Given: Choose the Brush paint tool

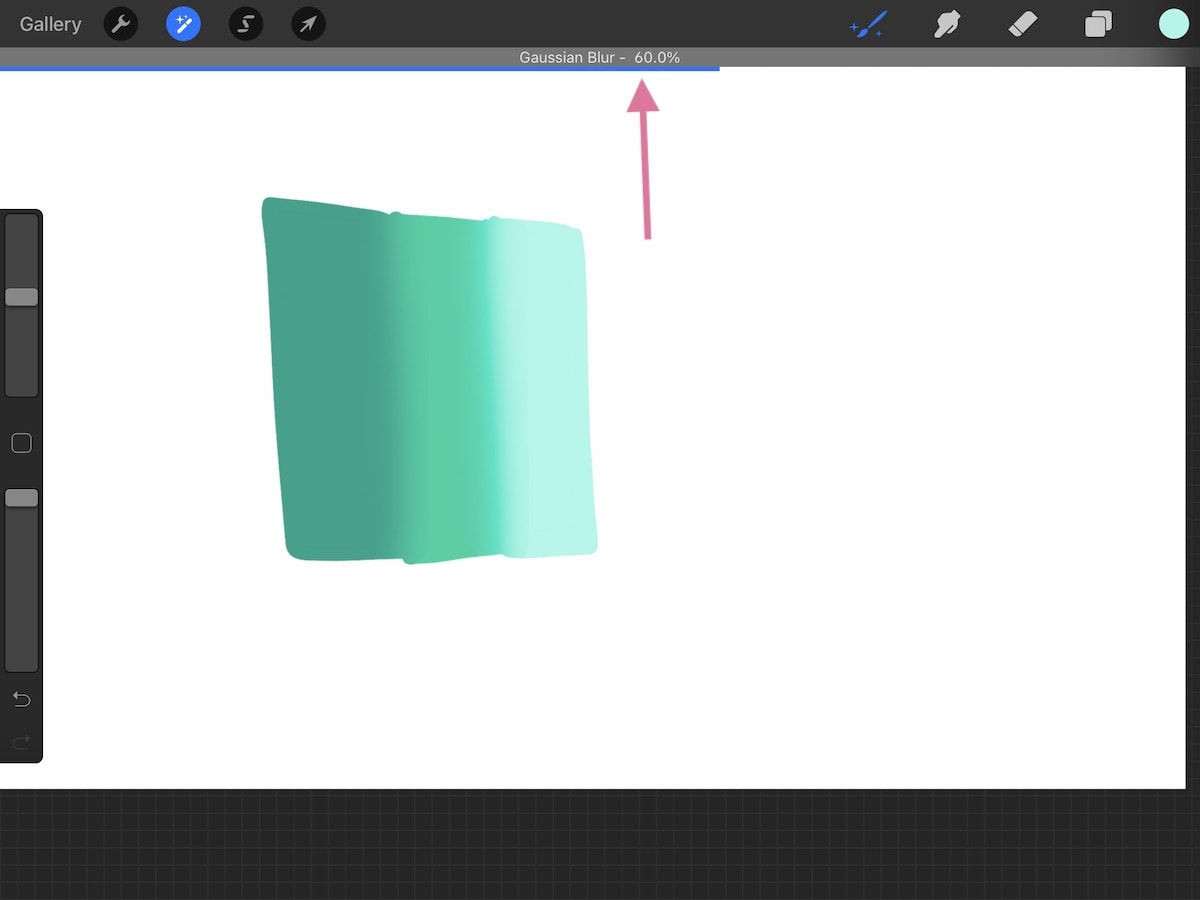Looking at the screenshot, I should click(x=868, y=24).
